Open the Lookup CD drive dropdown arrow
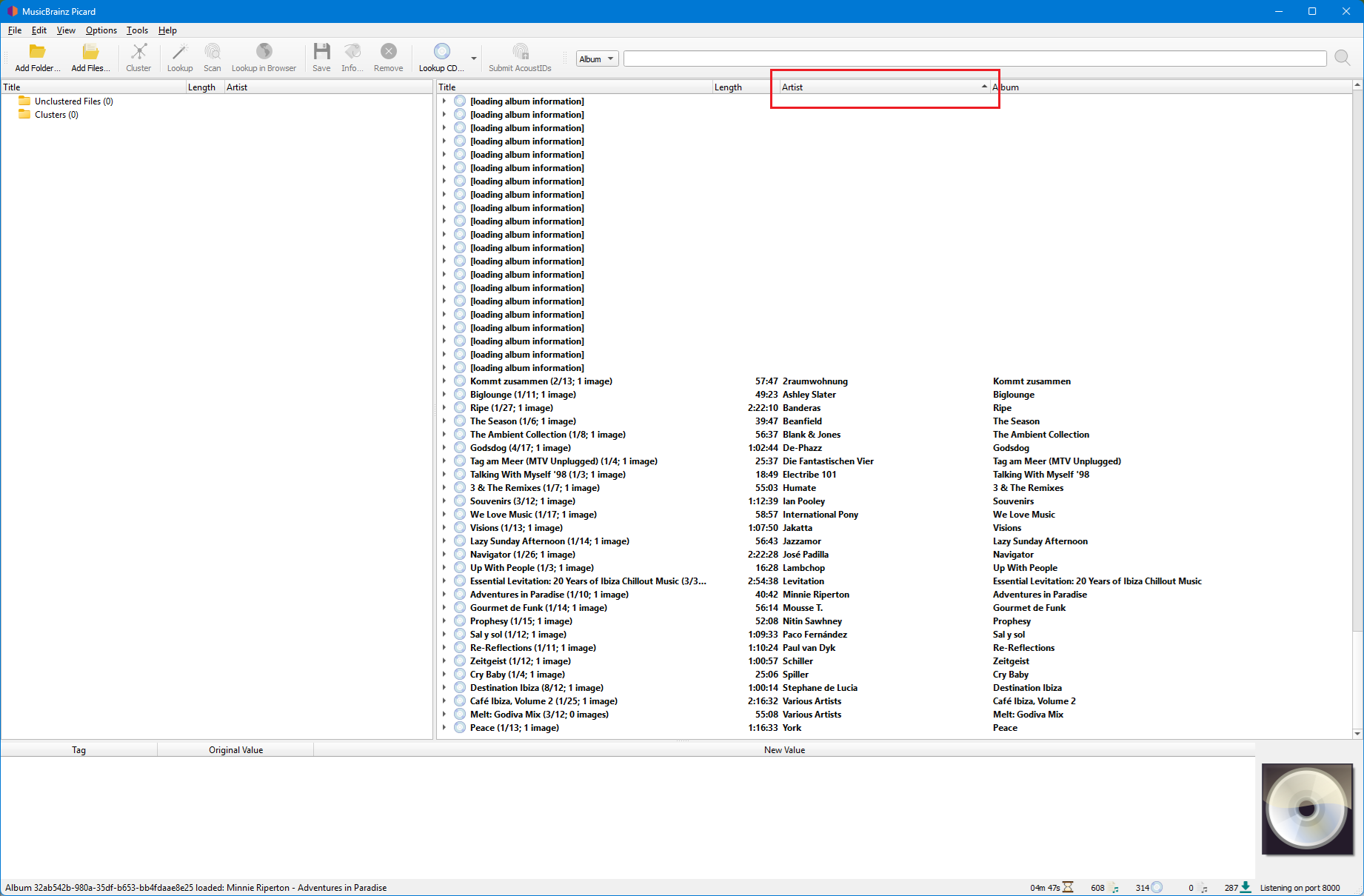The width and height of the screenshot is (1364, 896). pos(474,58)
